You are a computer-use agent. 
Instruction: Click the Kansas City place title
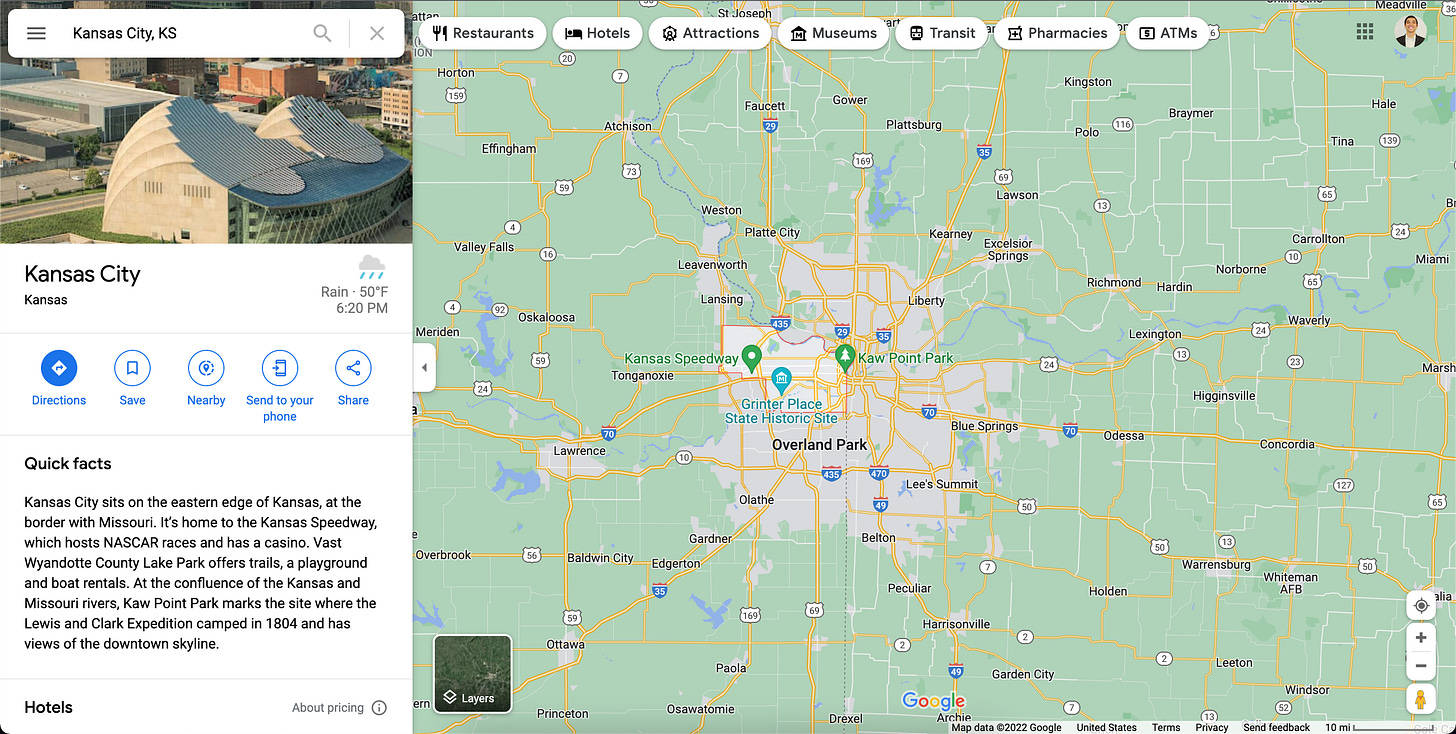pyautogui.click(x=82, y=274)
